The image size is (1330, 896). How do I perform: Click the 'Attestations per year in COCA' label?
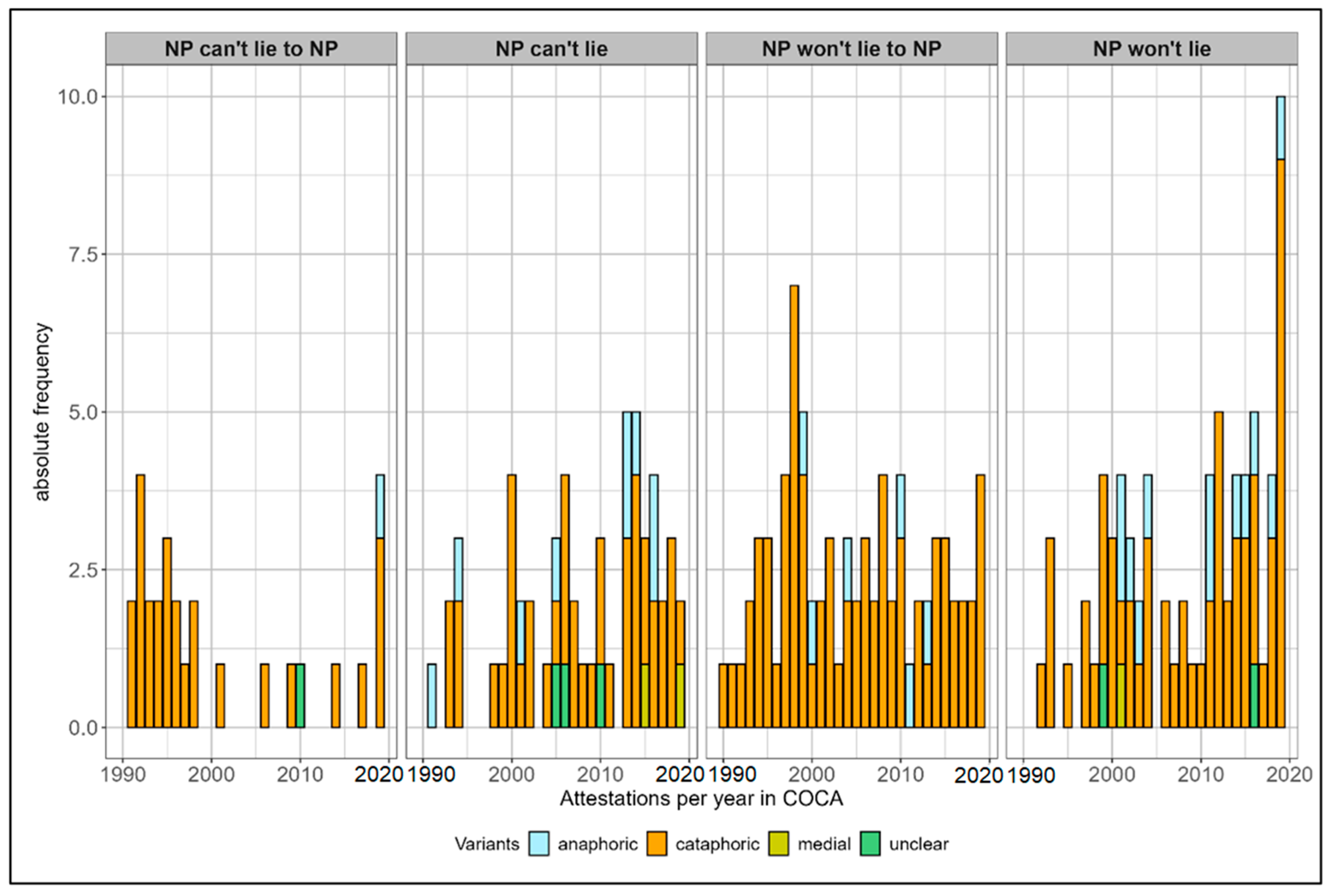tap(701, 798)
